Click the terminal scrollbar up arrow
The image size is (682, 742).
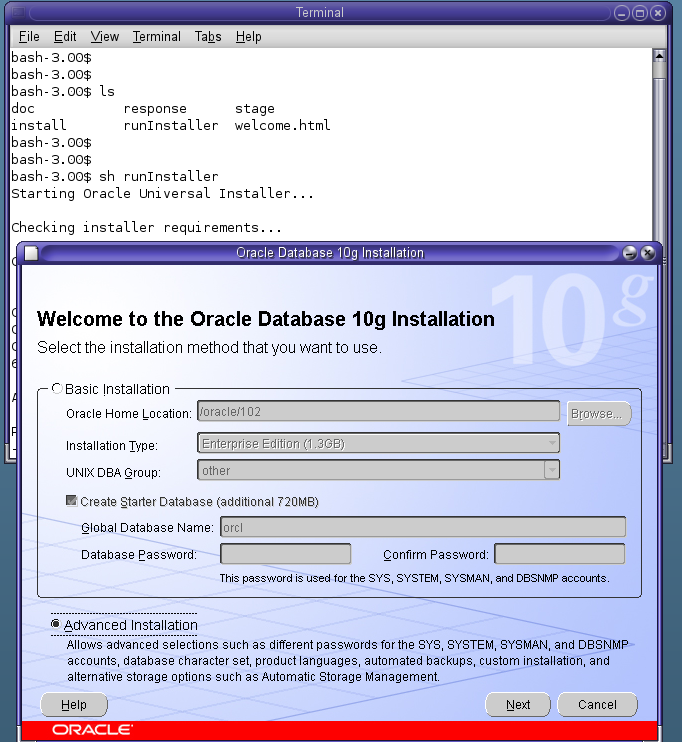[x=658, y=57]
